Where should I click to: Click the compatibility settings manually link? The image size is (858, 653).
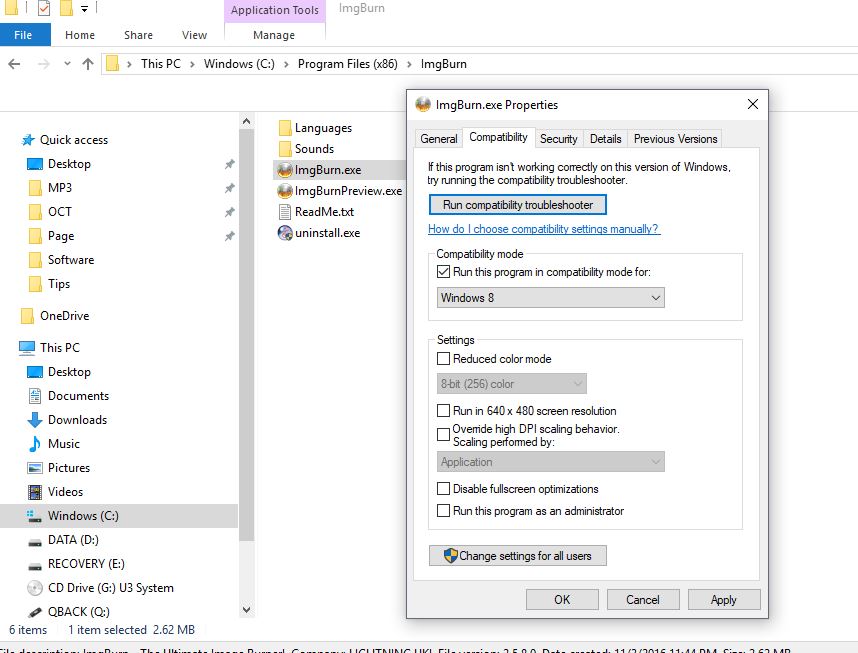click(543, 229)
